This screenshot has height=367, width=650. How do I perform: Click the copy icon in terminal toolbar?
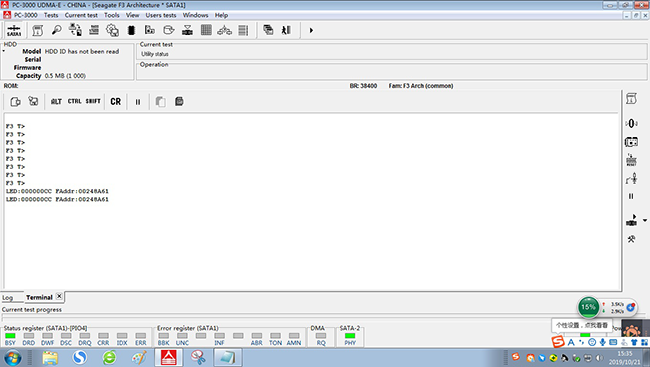point(160,102)
